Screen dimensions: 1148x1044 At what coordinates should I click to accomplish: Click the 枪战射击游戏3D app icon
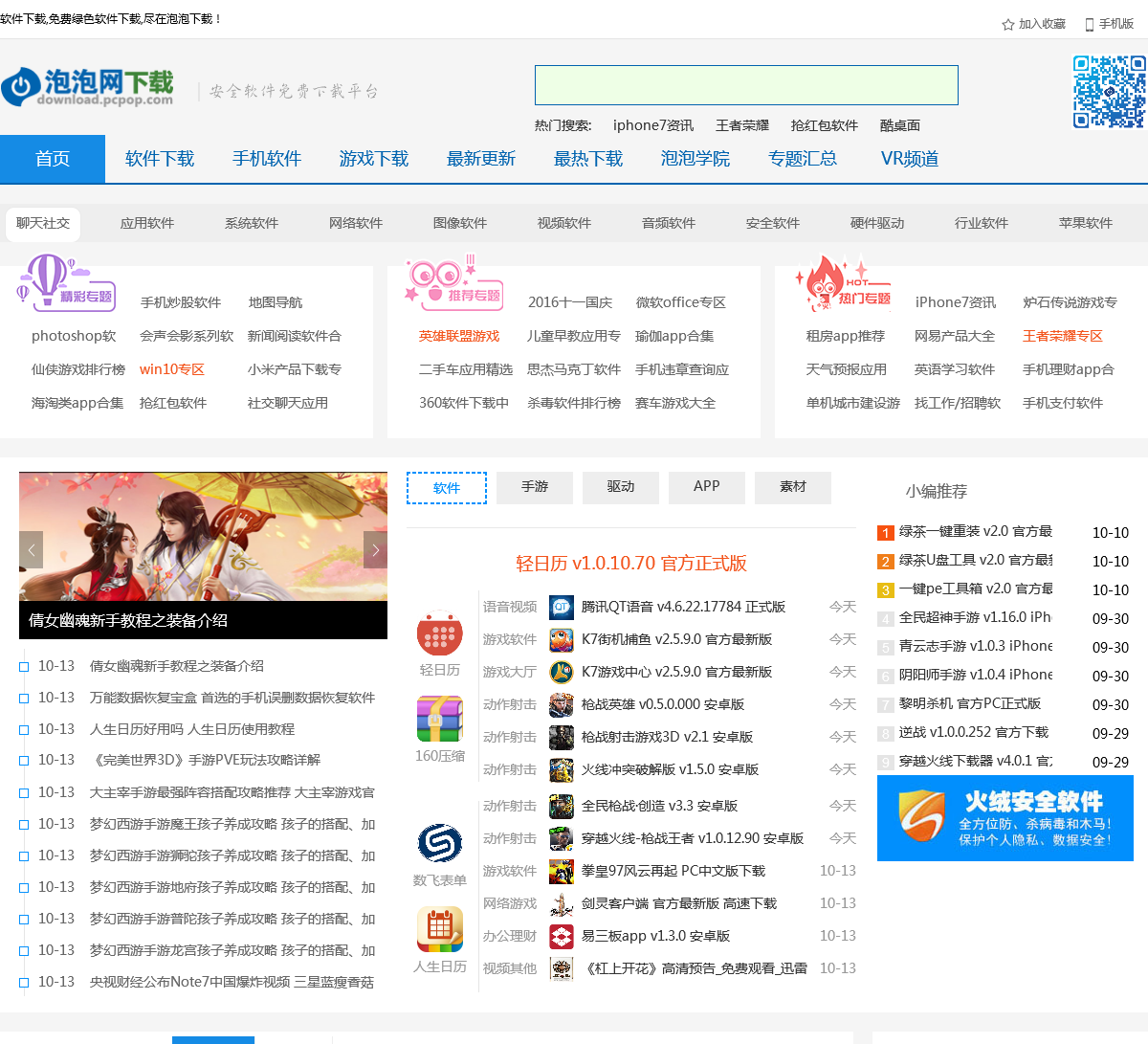[562, 737]
